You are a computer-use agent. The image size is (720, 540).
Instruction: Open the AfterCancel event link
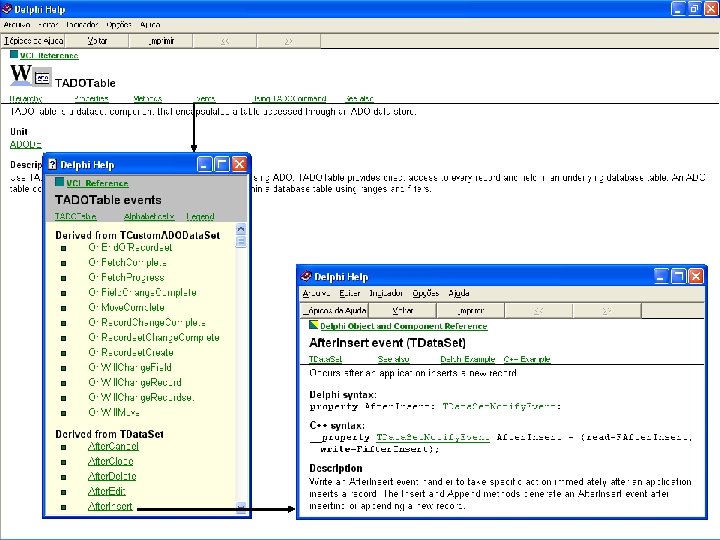click(113, 446)
